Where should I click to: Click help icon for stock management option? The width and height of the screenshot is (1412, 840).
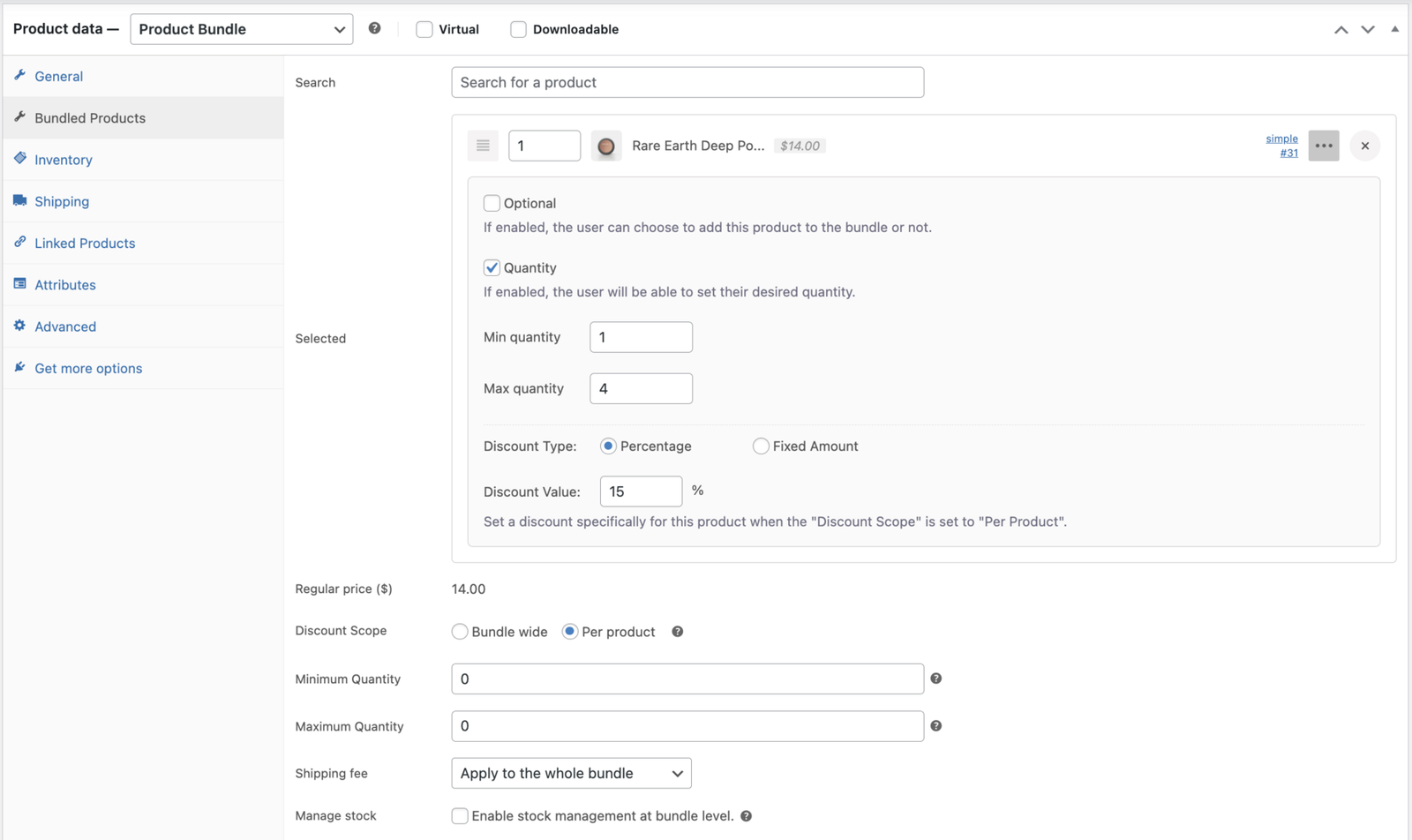coord(746,816)
